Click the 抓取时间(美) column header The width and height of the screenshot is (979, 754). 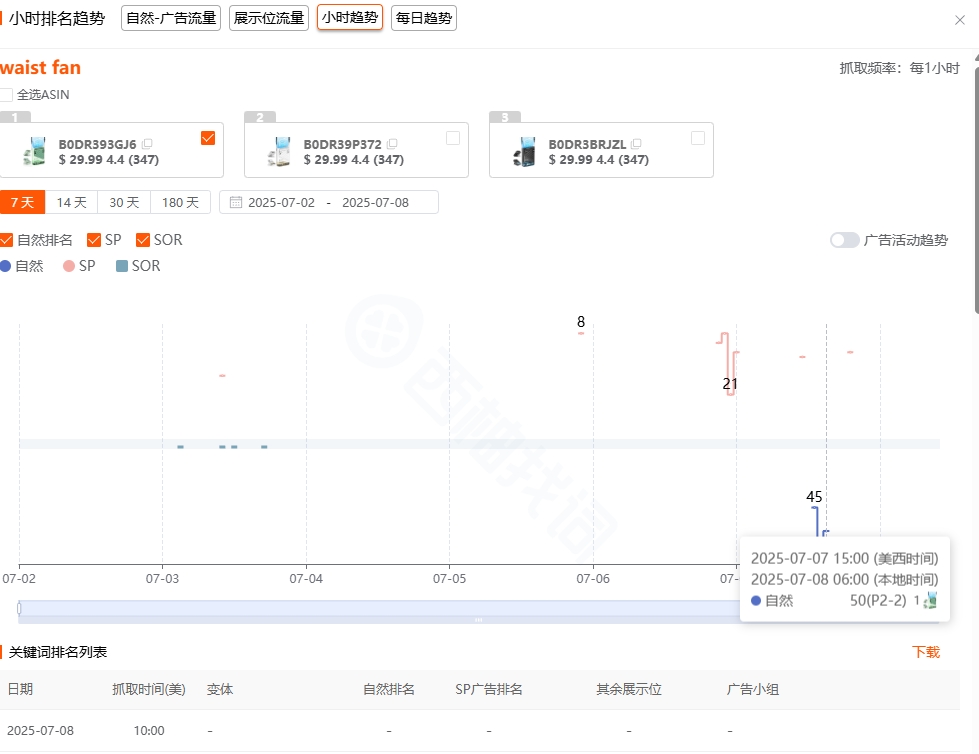pos(149,689)
